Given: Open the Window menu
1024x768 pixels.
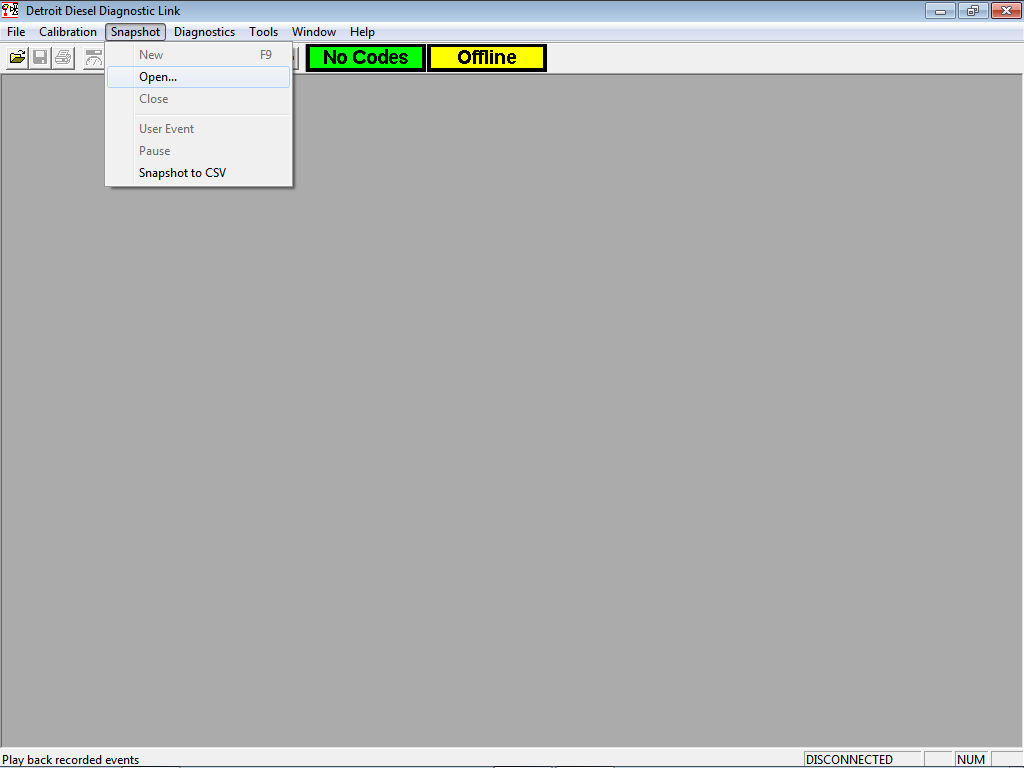Looking at the screenshot, I should tap(313, 31).
